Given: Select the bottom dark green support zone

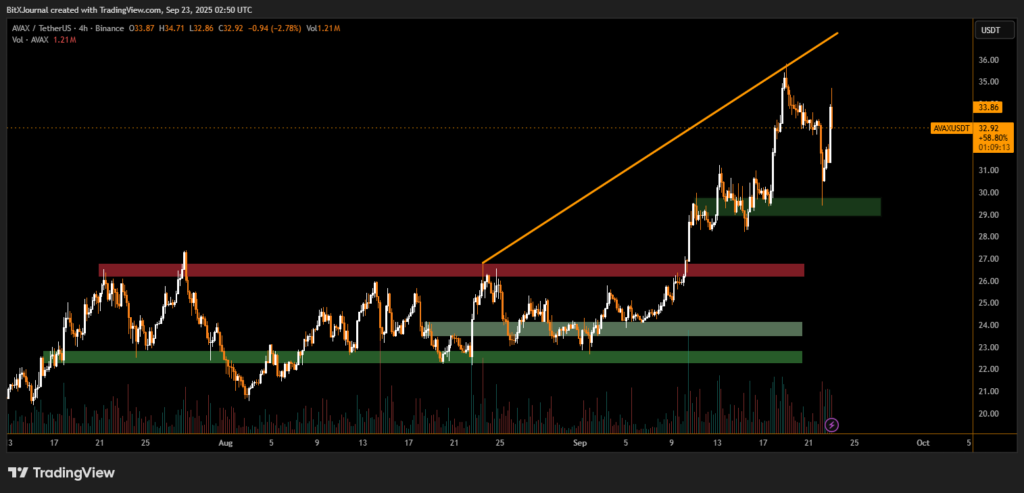Looking at the screenshot, I should point(430,357).
